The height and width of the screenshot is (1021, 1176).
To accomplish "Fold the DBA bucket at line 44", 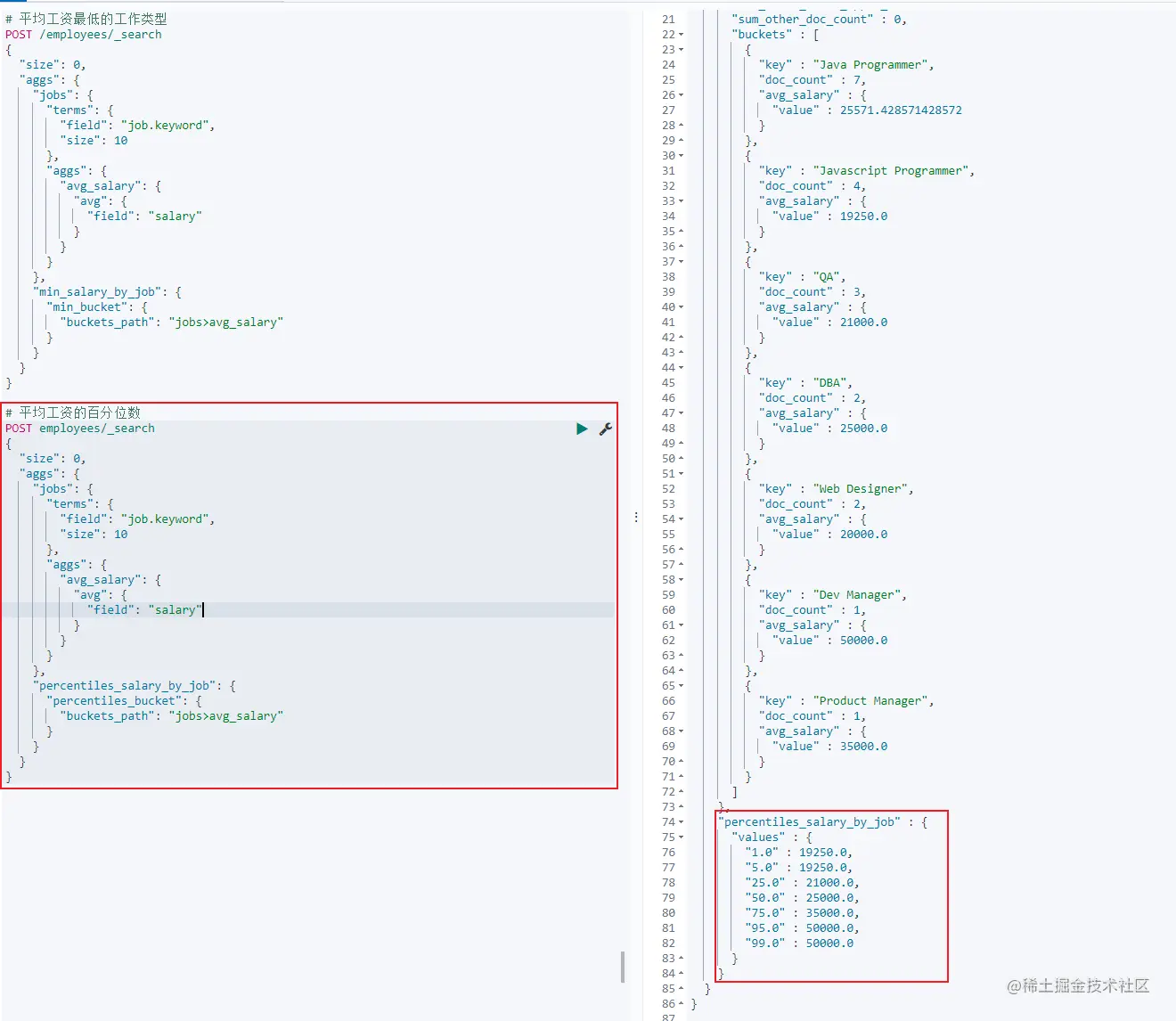I will pyautogui.click(x=682, y=368).
